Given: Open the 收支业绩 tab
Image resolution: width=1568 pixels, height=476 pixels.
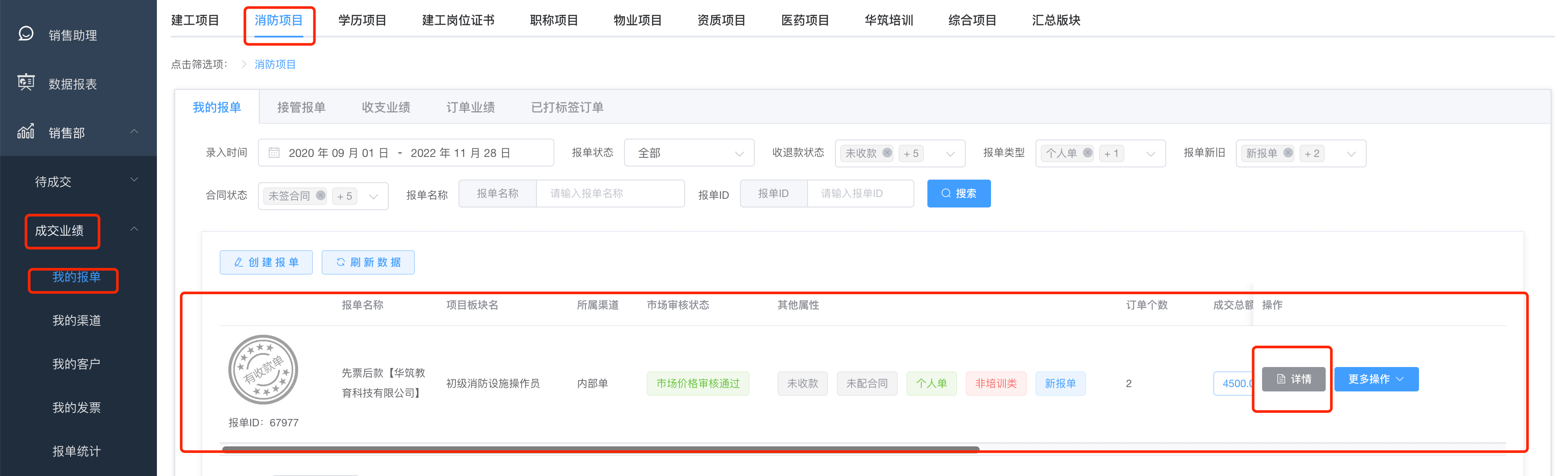Looking at the screenshot, I should tap(385, 107).
